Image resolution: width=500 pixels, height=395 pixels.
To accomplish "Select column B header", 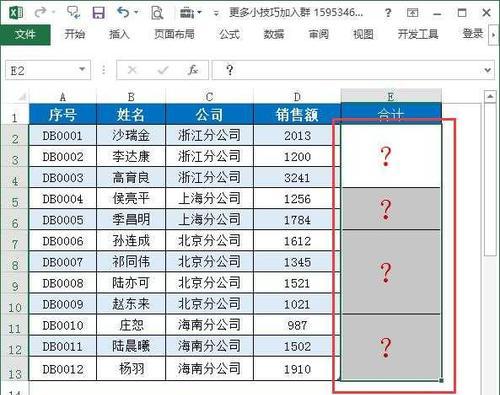I will (131, 97).
